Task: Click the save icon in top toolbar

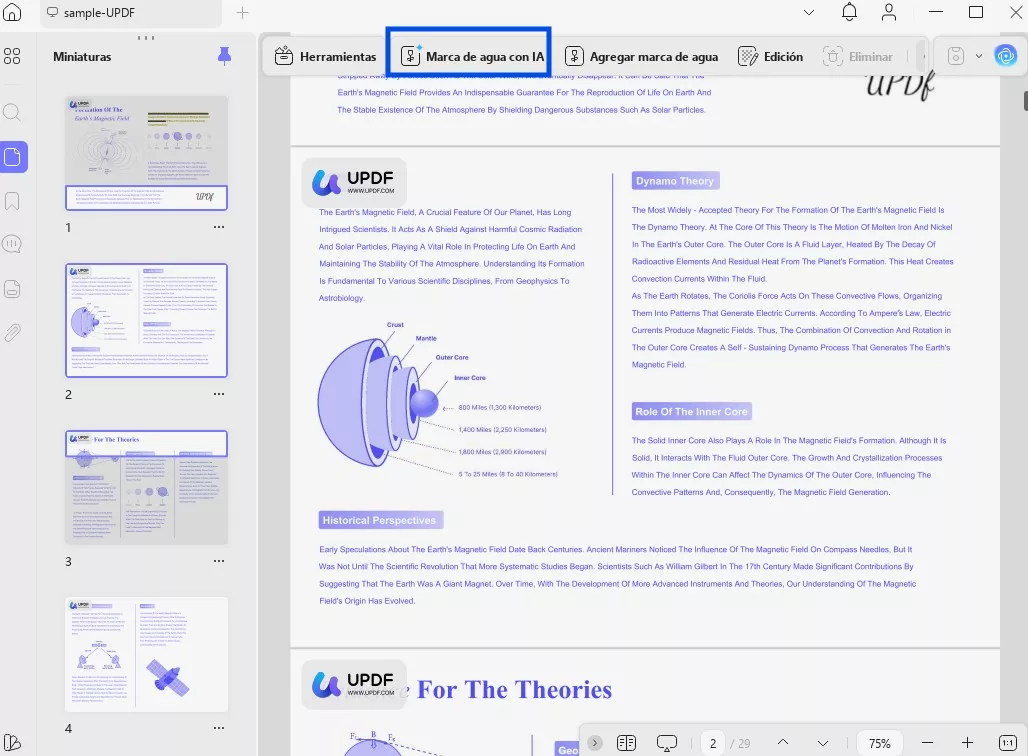Action: [x=956, y=56]
